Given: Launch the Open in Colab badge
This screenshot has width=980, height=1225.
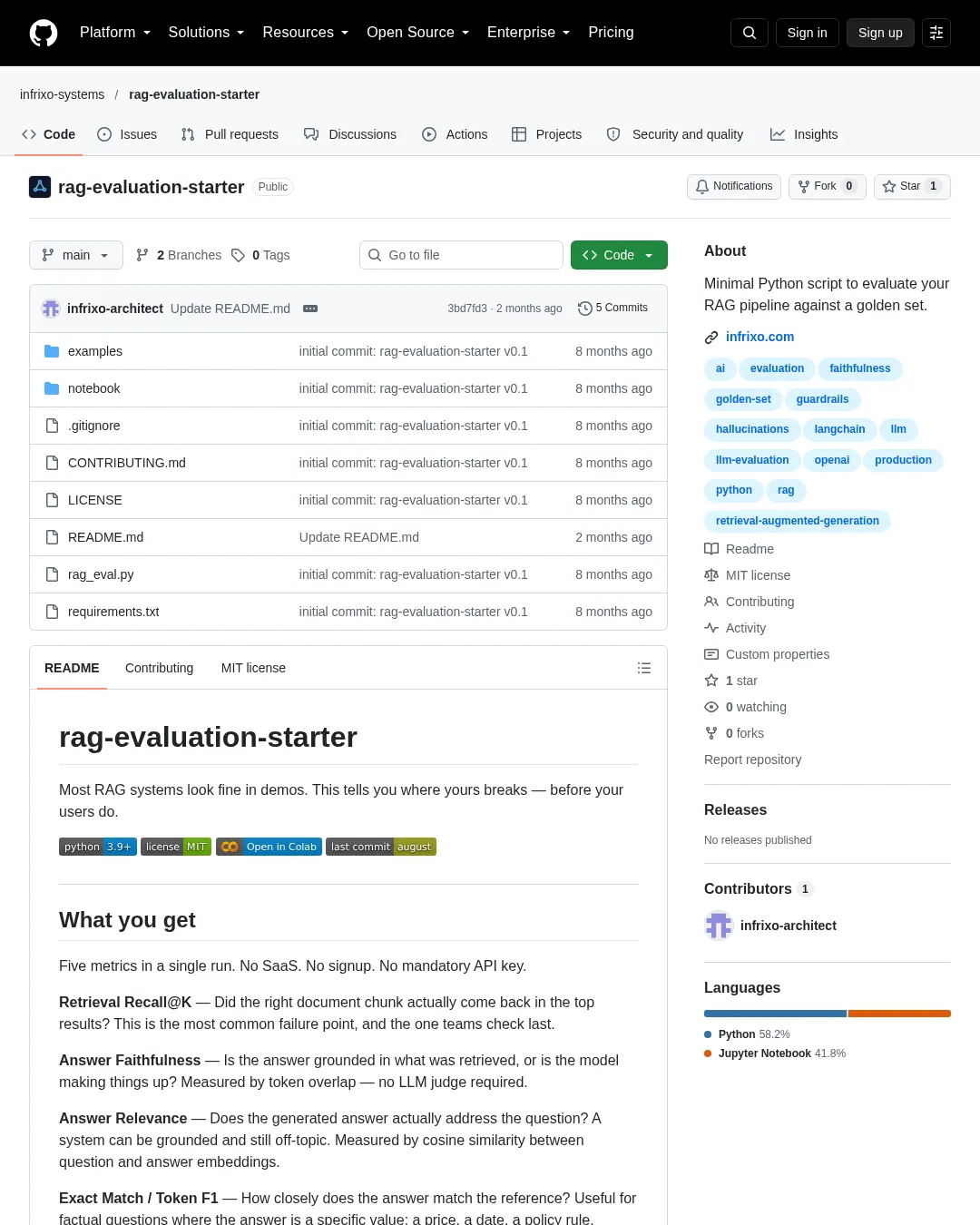Looking at the screenshot, I should pos(269,847).
